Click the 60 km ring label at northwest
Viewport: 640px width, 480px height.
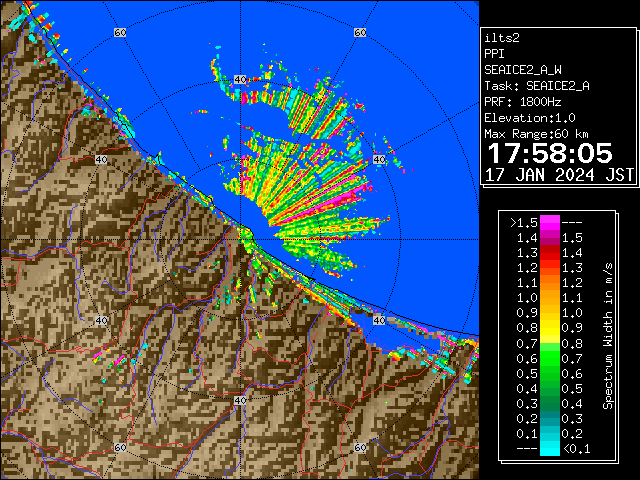tap(120, 32)
